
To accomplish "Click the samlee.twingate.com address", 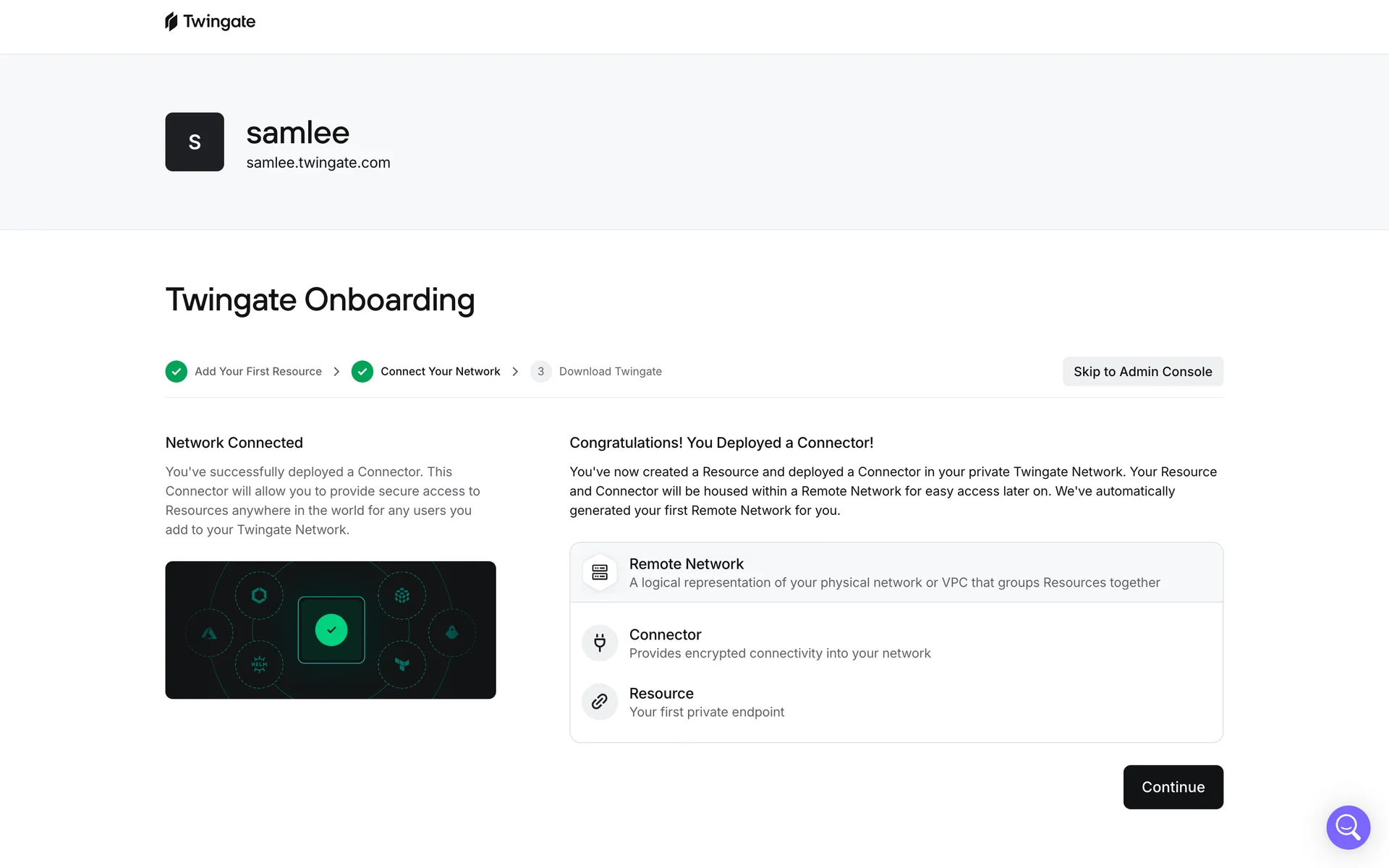I will click(318, 163).
